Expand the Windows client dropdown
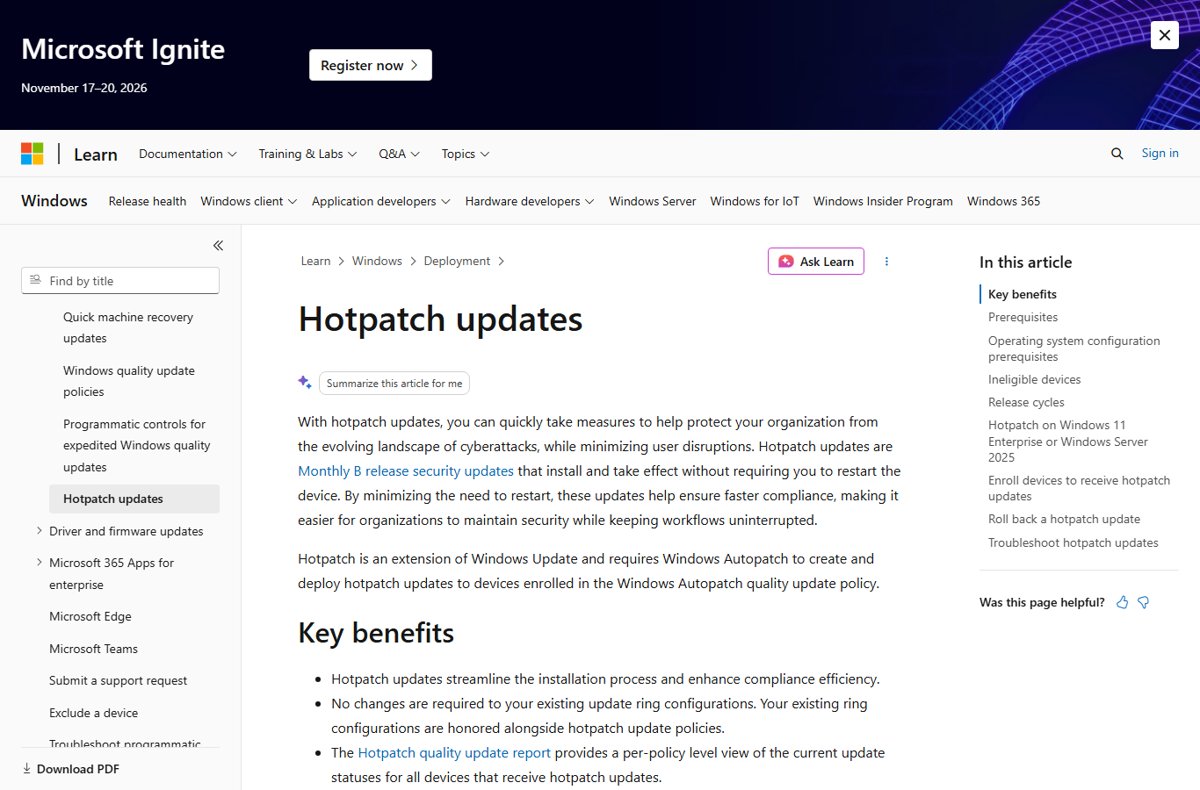This screenshot has height=790, width=1200. click(249, 201)
